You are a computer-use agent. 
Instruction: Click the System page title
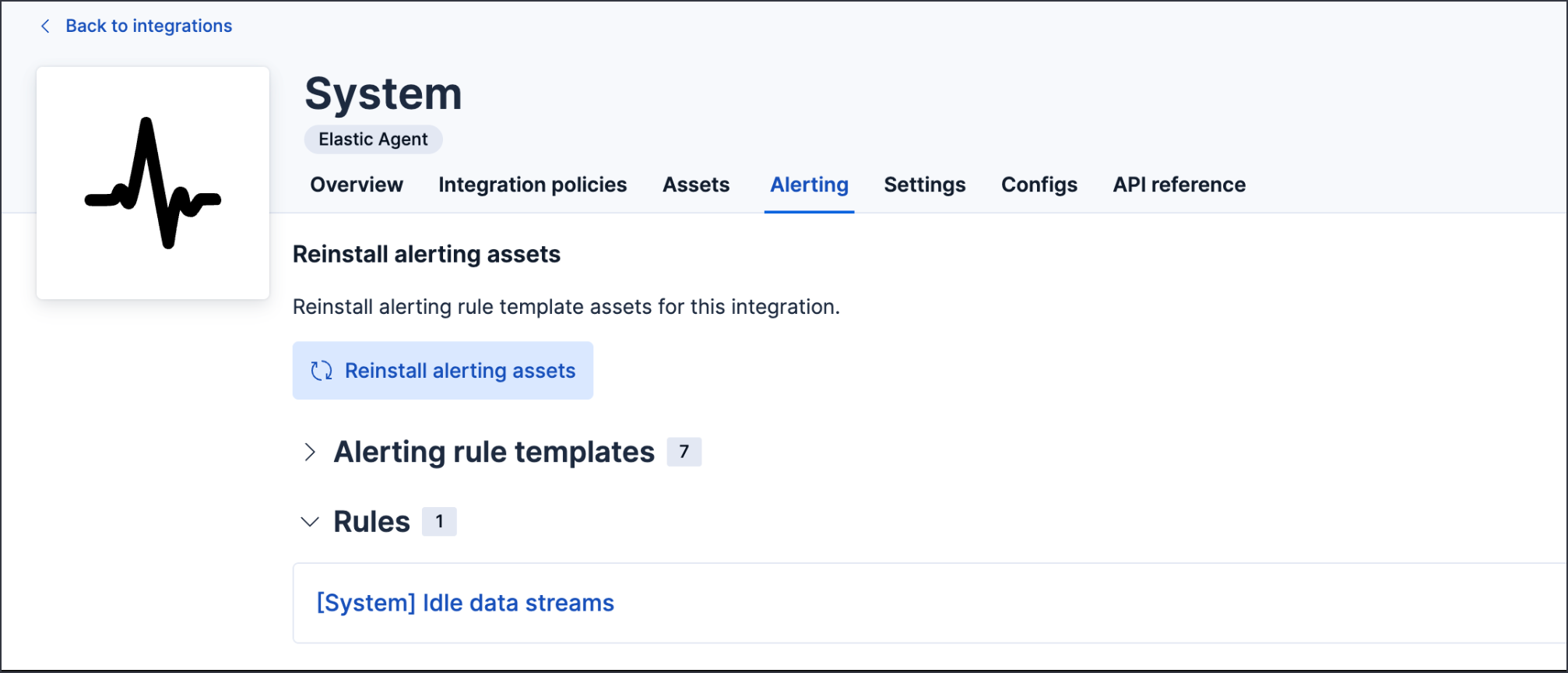(x=383, y=93)
